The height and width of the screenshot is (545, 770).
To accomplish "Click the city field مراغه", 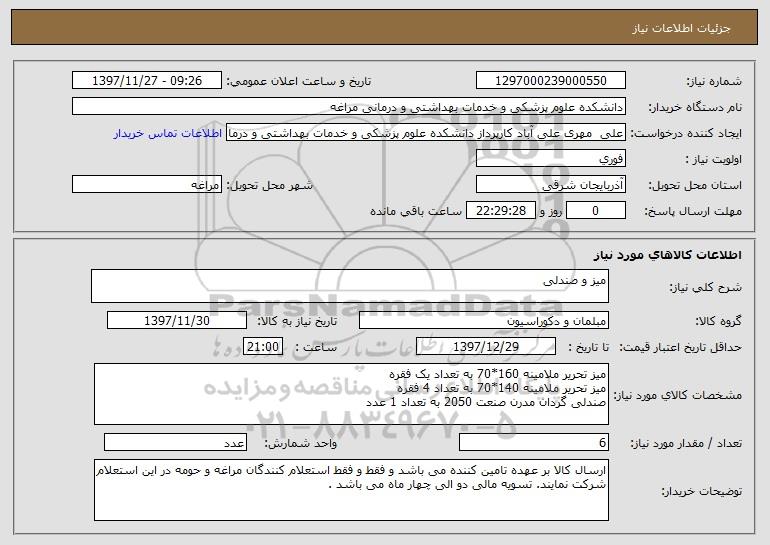I will tap(147, 185).
